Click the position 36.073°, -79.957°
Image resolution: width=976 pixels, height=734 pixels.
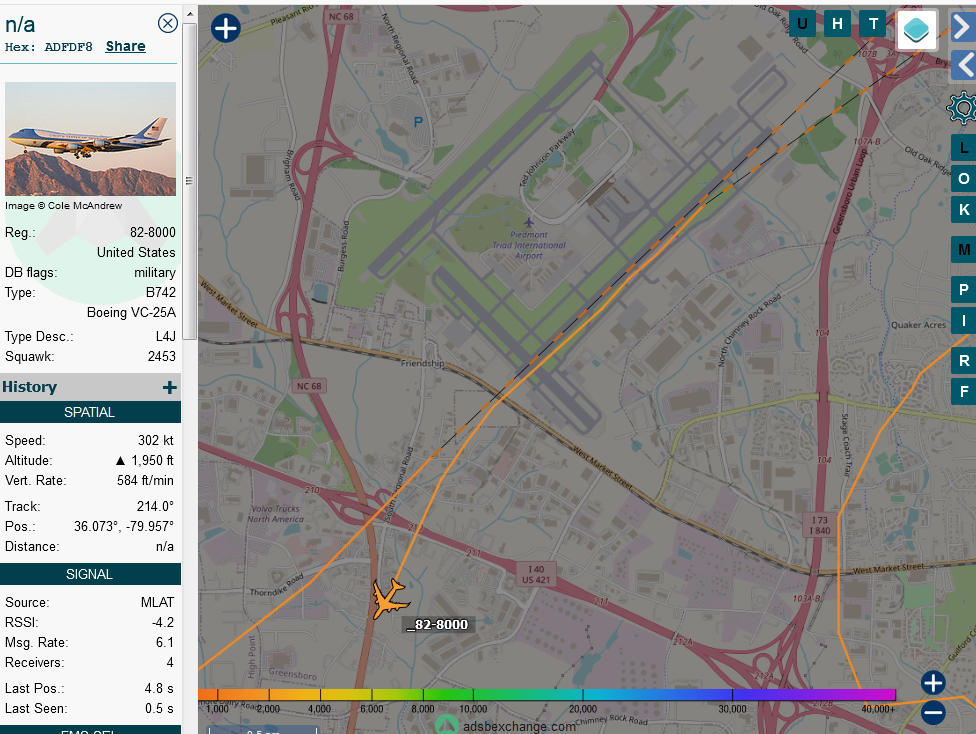pos(124,527)
